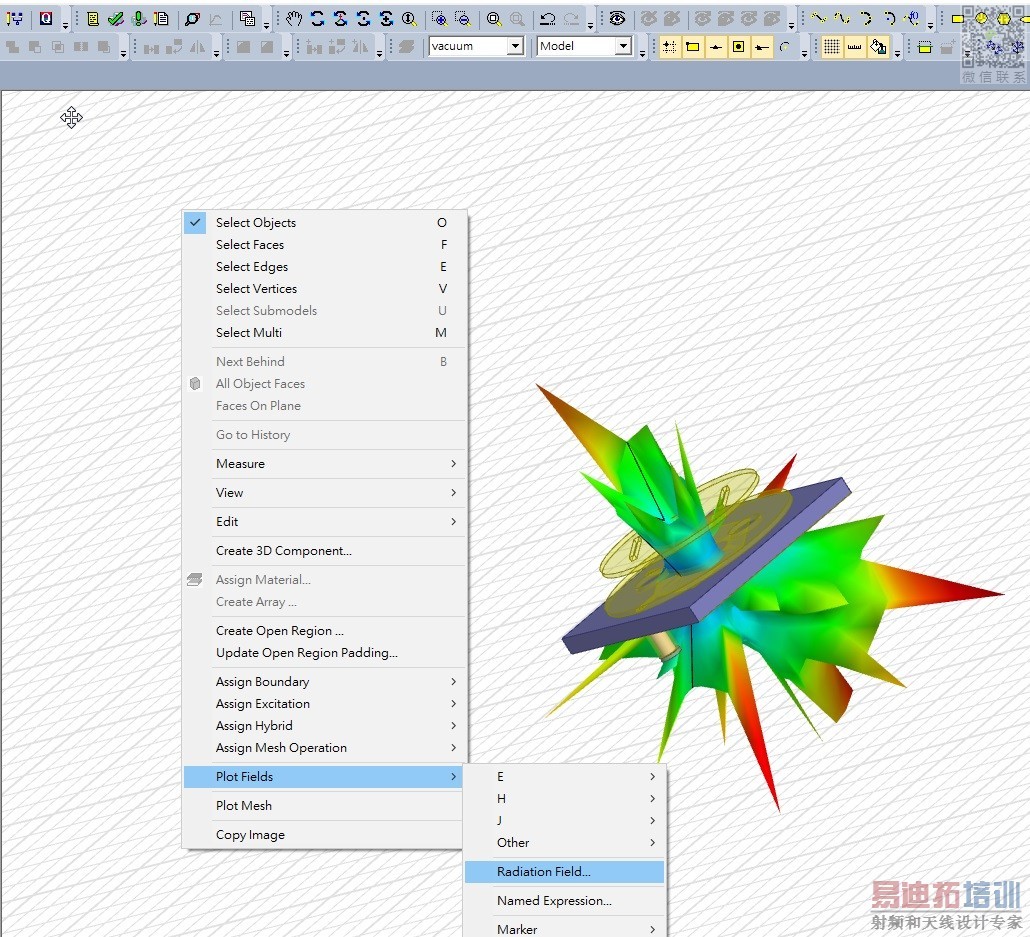Select the dynamic Zoom magnifier tool
Image resolution: width=1030 pixels, height=937 pixels.
(409, 18)
